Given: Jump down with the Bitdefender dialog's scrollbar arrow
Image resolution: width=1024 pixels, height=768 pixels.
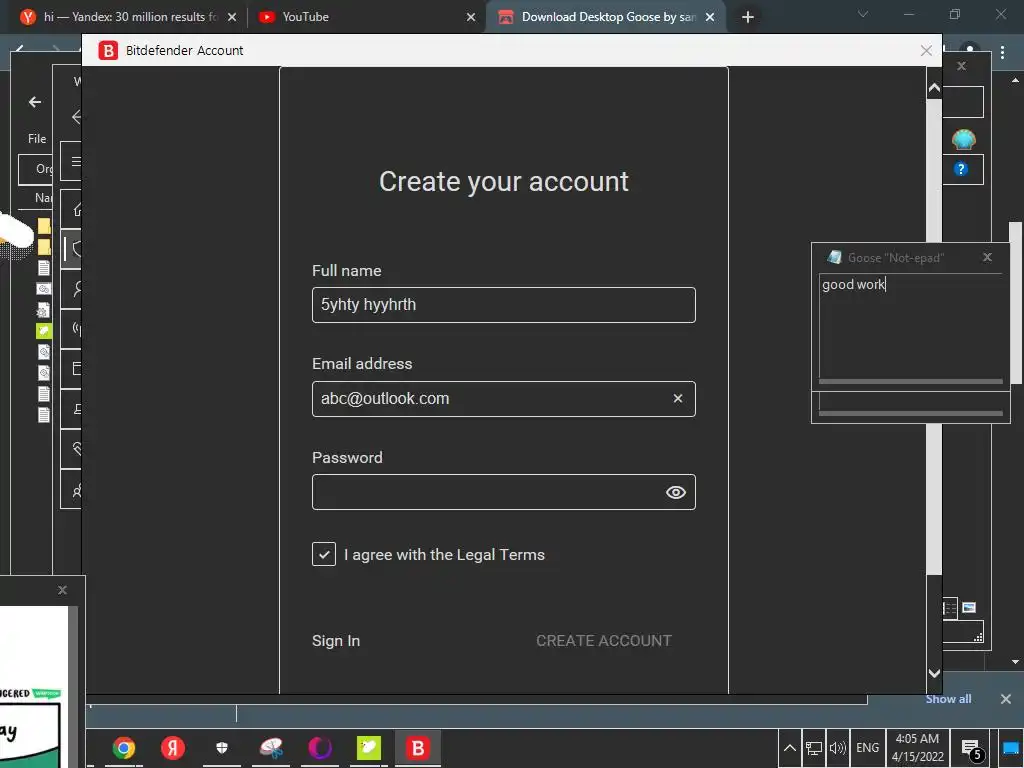Looking at the screenshot, I should pyautogui.click(x=934, y=673).
